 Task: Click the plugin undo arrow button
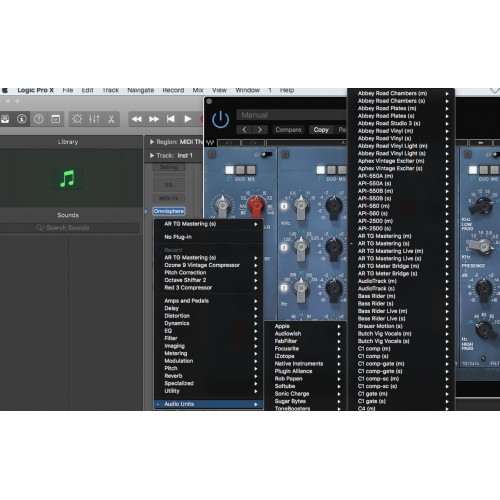tap(229, 143)
